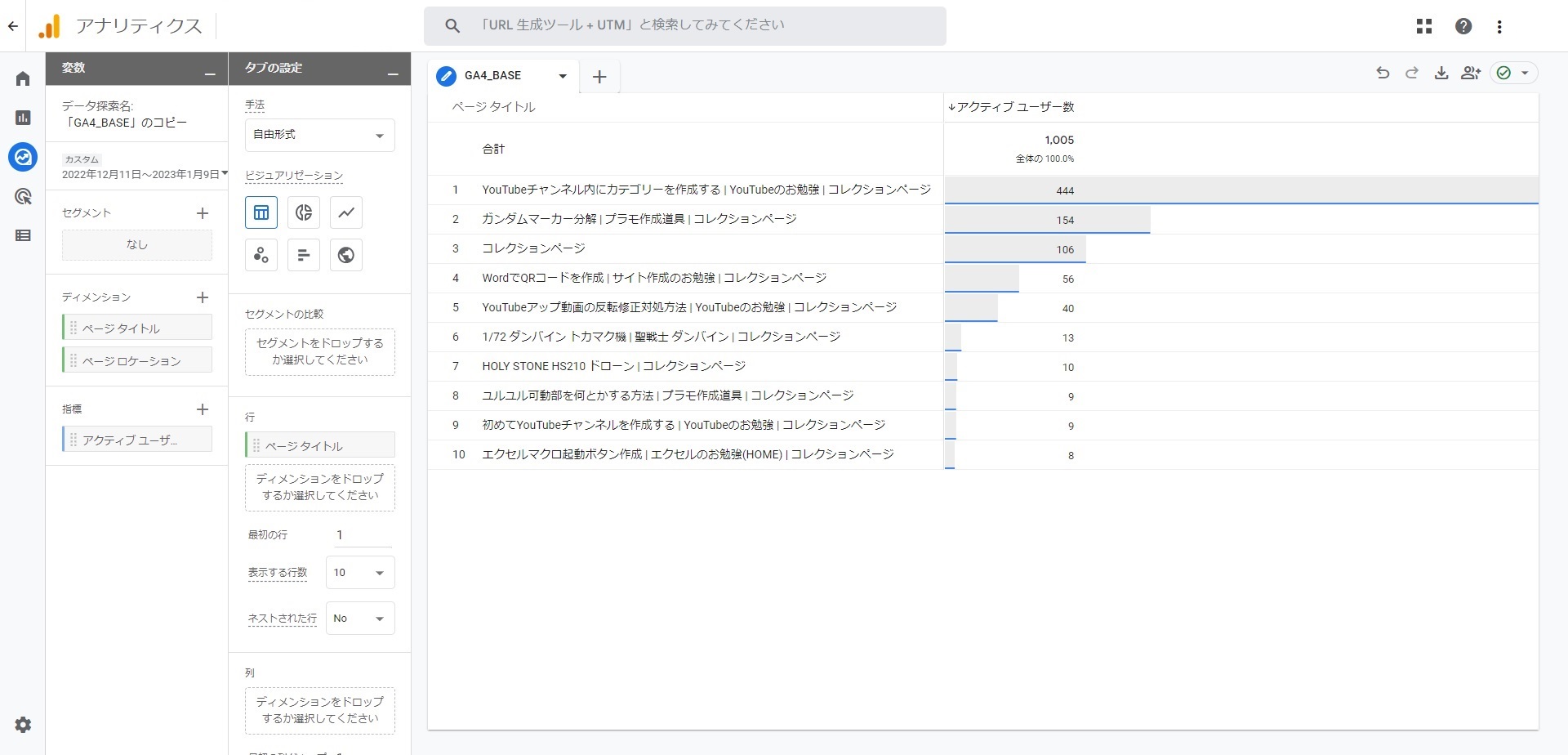
Task: Click the 444 active users value
Action: click(x=1065, y=190)
